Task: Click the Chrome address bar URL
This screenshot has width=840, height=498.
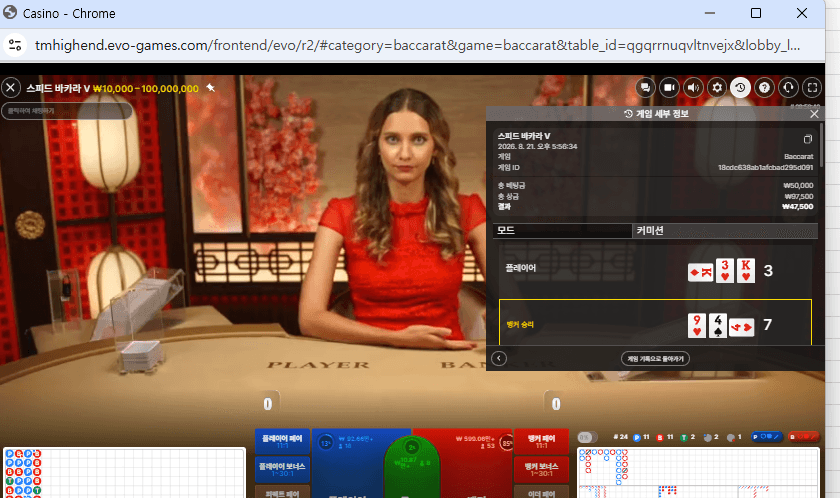Action: coord(417,46)
